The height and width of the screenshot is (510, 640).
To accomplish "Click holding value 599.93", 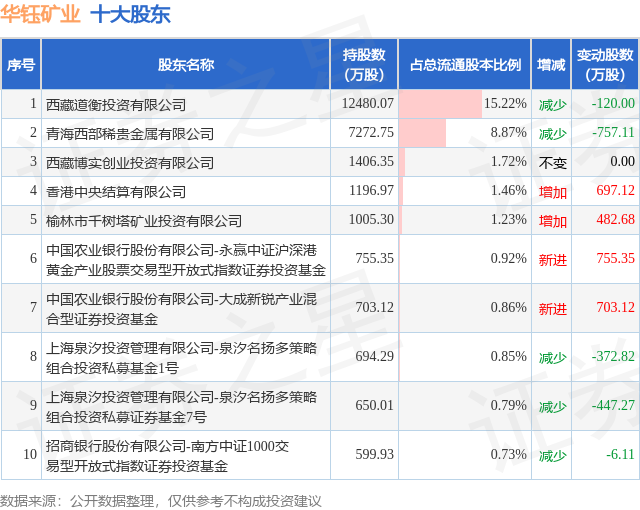I will (374, 454).
